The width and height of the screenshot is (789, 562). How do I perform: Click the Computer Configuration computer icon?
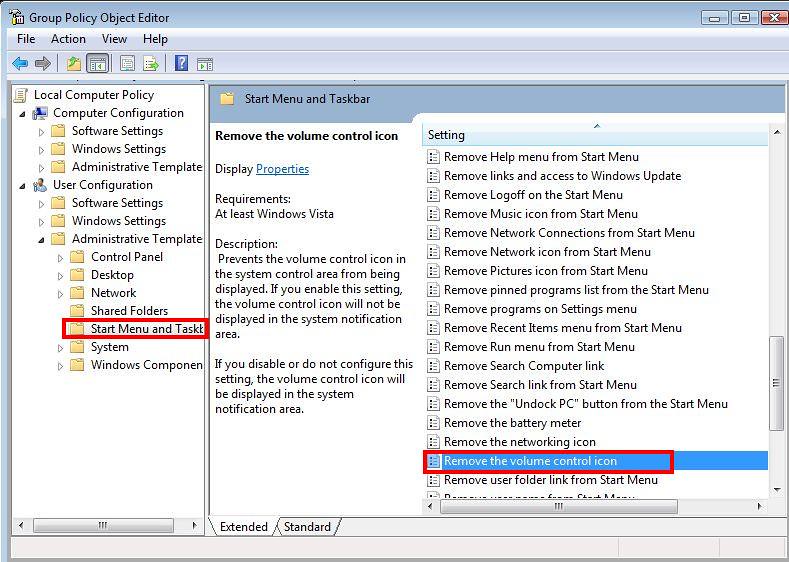pyautogui.click(x=40, y=113)
